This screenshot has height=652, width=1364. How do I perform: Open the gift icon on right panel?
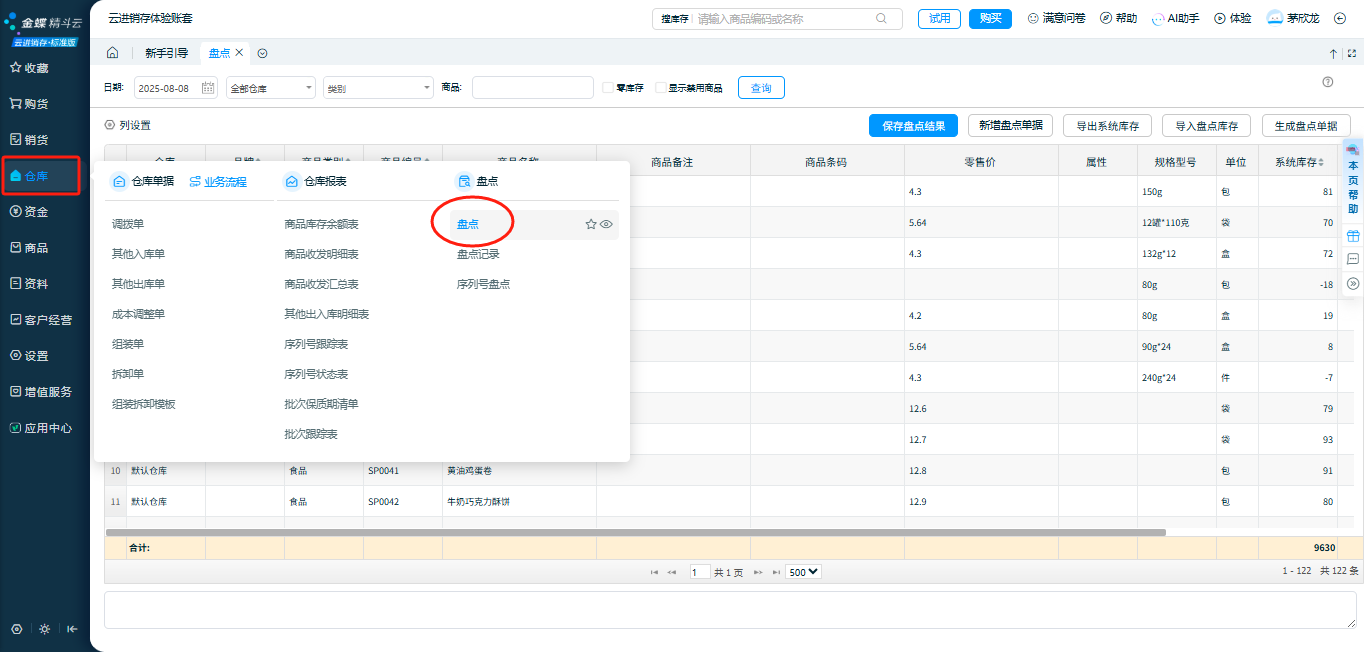(1353, 236)
